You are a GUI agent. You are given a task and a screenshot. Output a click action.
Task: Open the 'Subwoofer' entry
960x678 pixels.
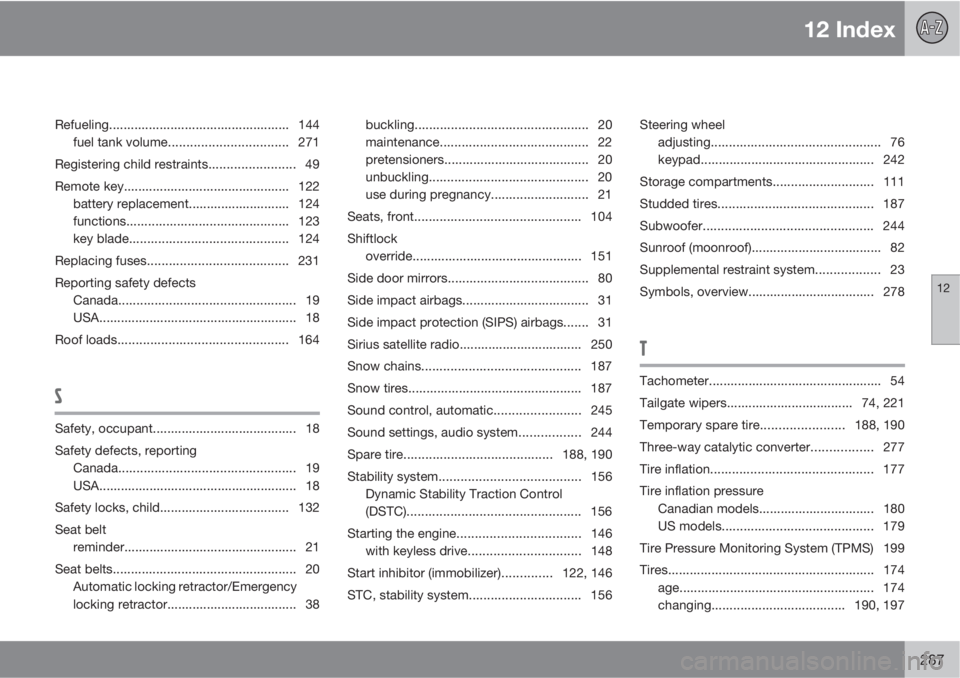point(772,226)
